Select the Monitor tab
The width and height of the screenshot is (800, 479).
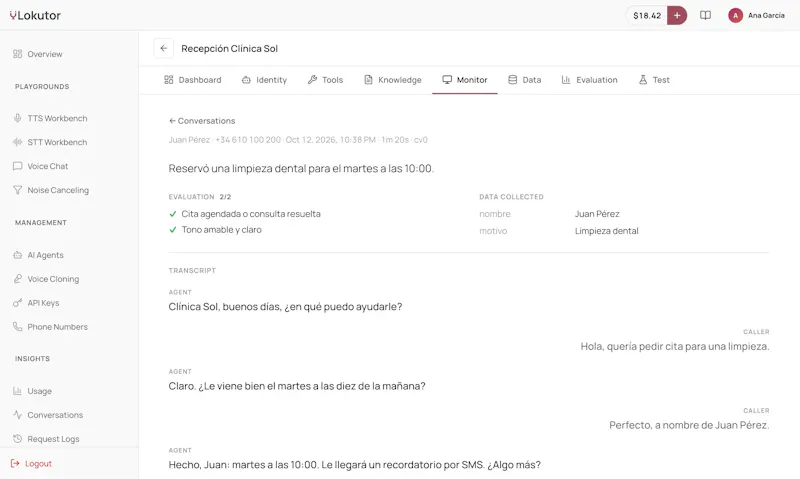click(465, 80)
